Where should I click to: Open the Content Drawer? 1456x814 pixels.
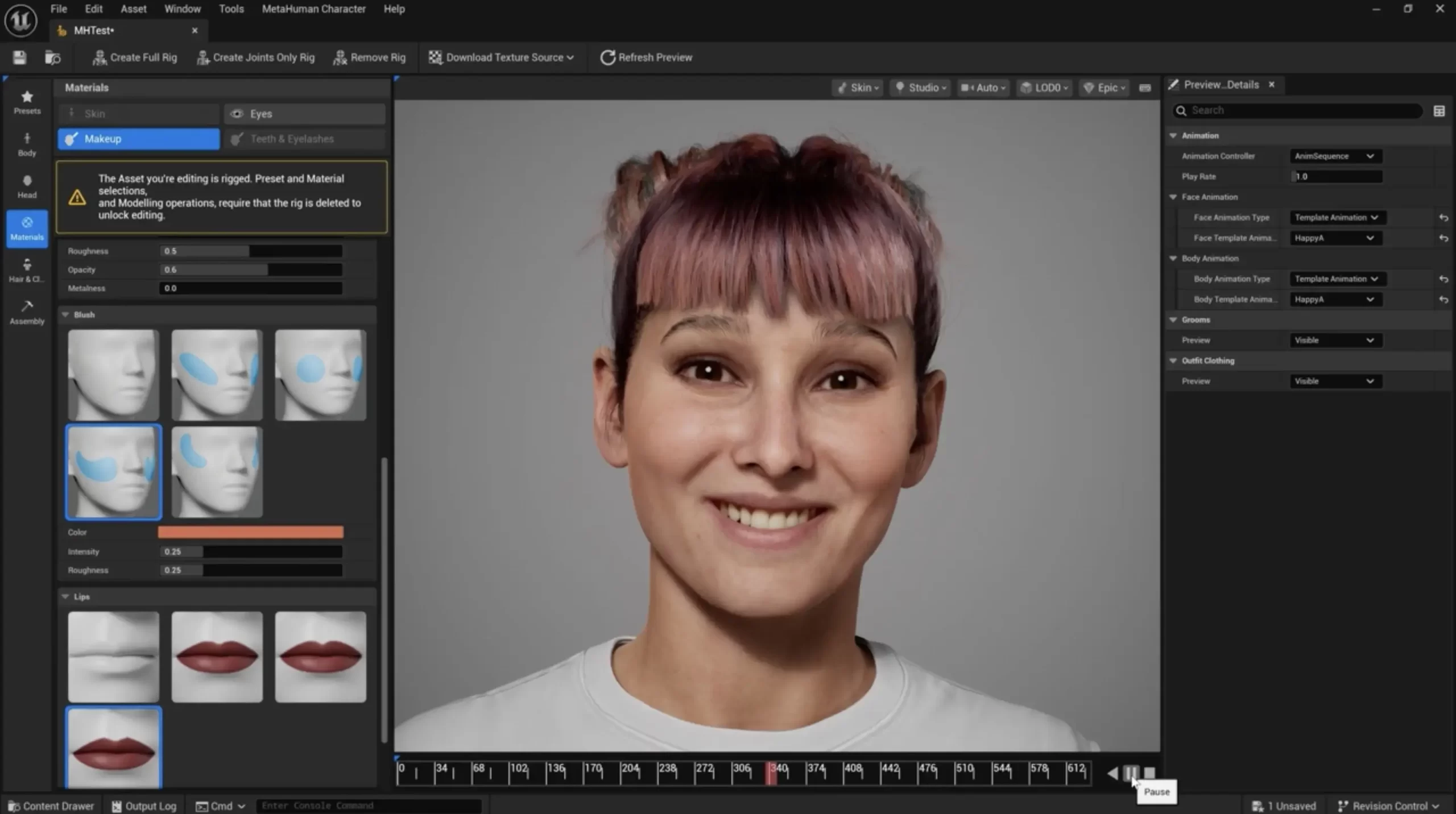coord(51,806)
